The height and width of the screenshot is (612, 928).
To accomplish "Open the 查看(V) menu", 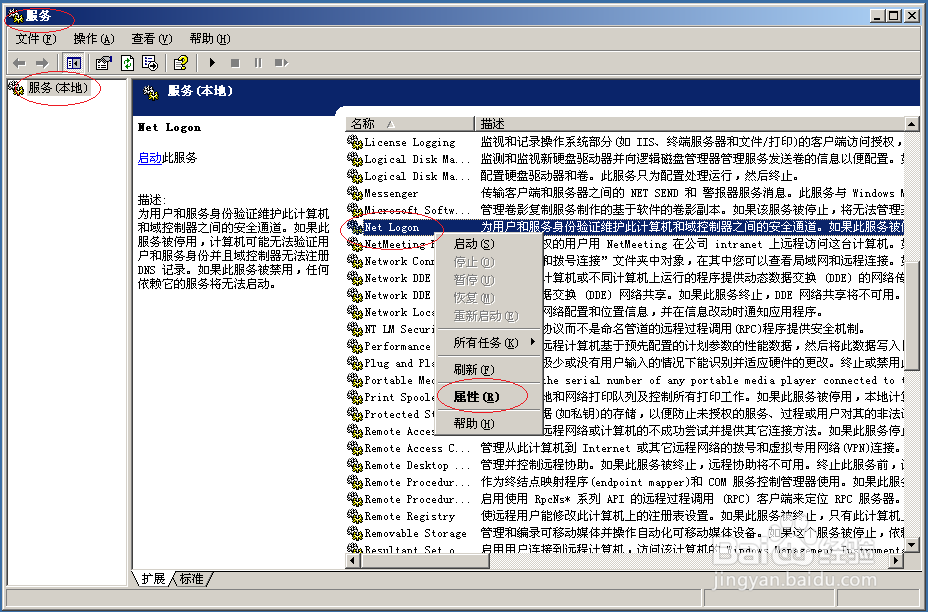I will (x=152, y=39).
